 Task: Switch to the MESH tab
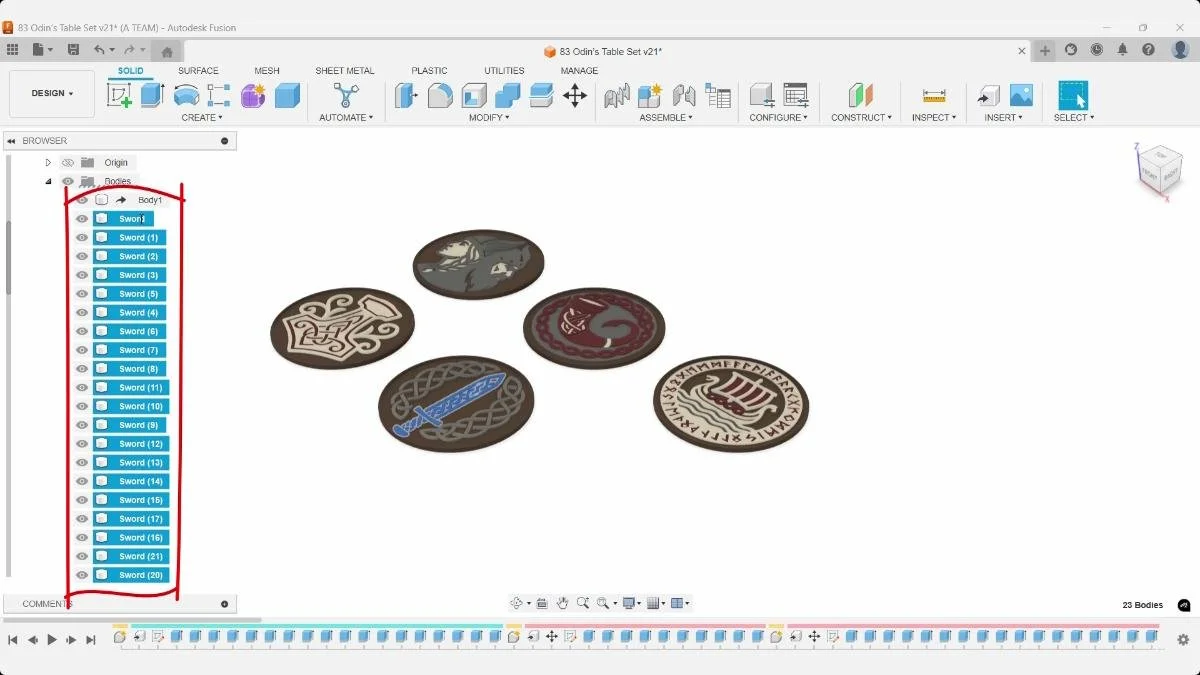click(x=267, y=71)
